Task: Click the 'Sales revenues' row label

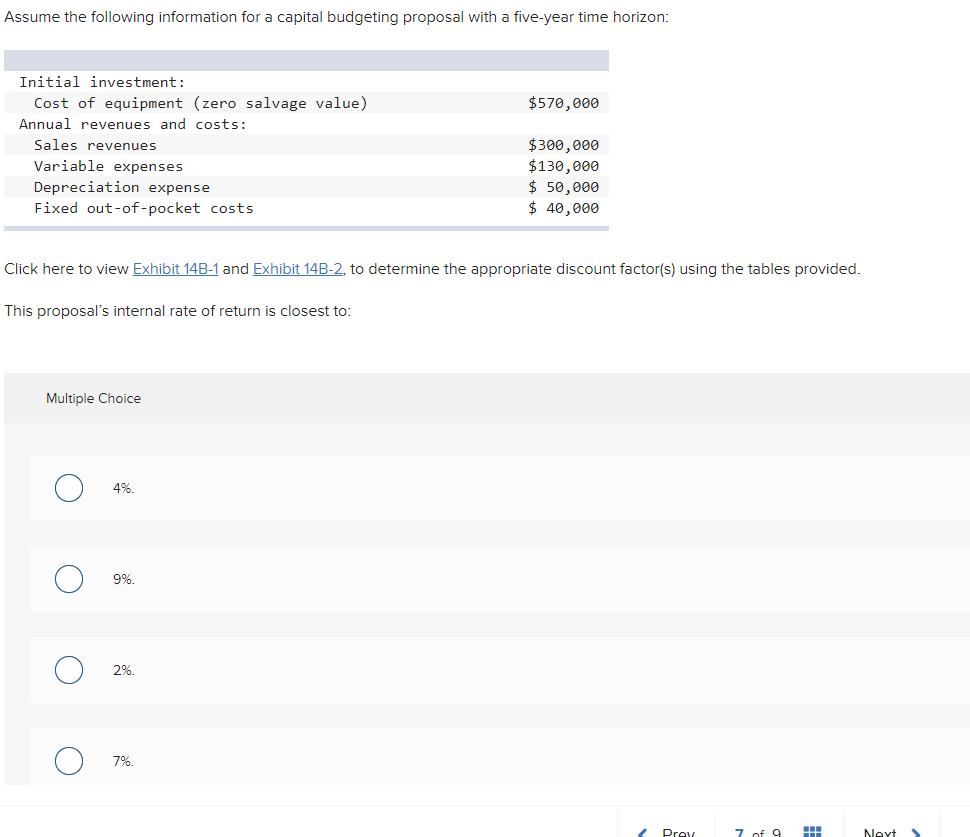Action: 95,145
